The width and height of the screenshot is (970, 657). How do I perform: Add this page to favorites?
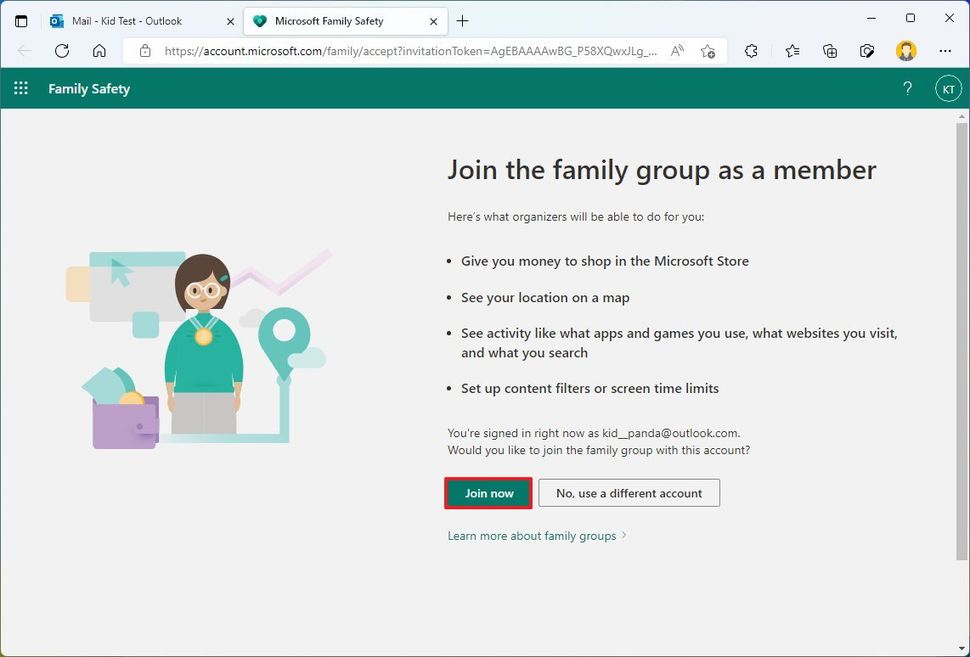pos(708,51)
